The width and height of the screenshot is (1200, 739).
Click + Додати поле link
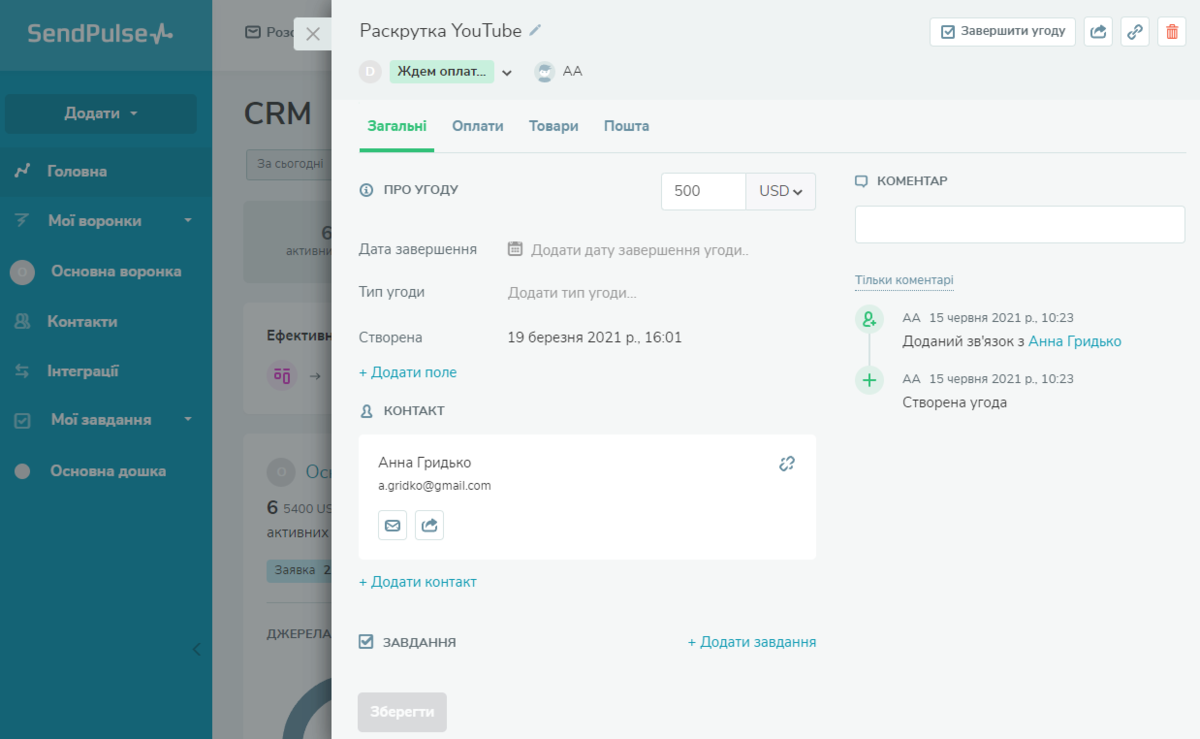pos(408,372)
